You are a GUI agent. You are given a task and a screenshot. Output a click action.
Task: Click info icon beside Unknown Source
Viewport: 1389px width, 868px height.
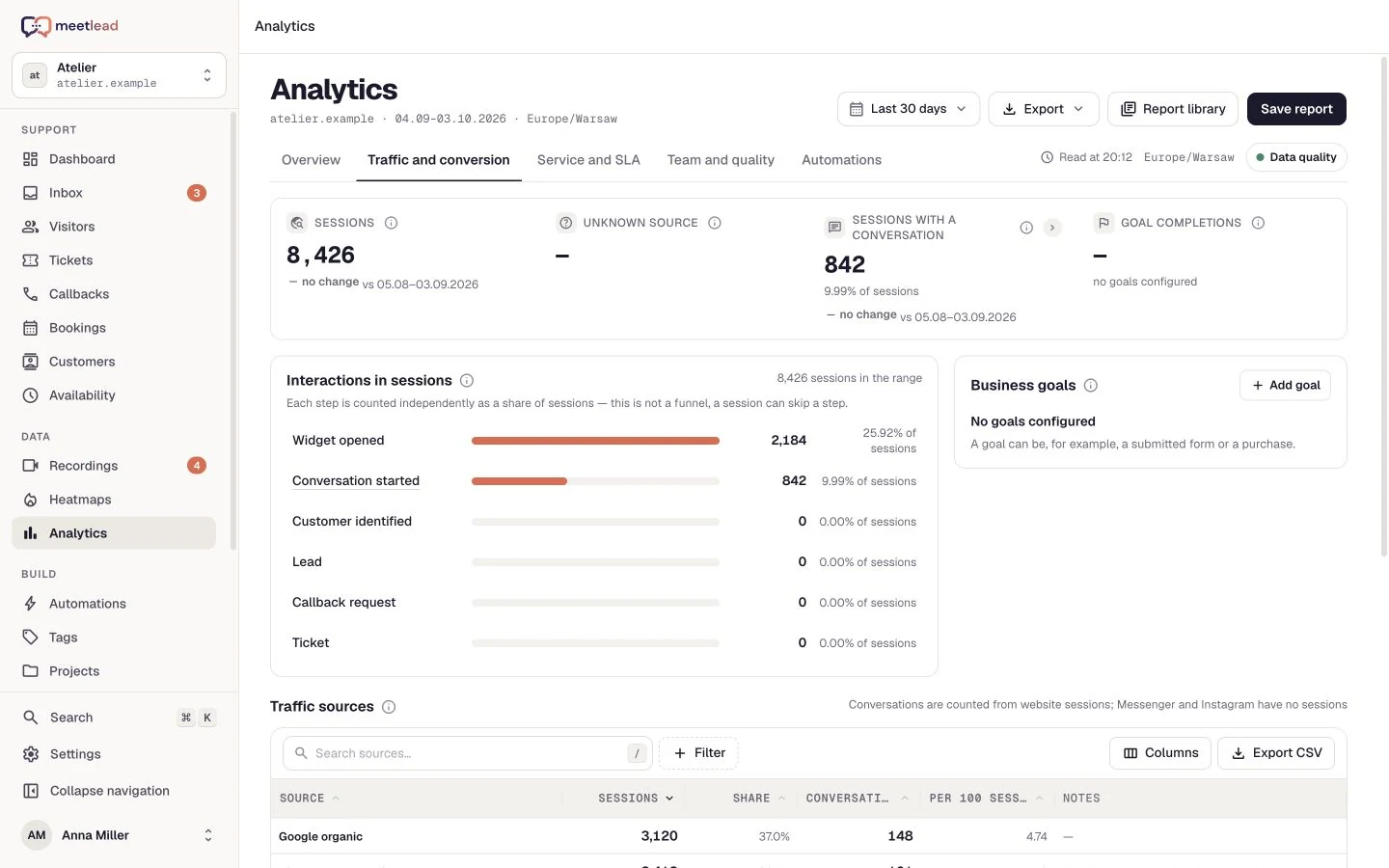(715, 223)
